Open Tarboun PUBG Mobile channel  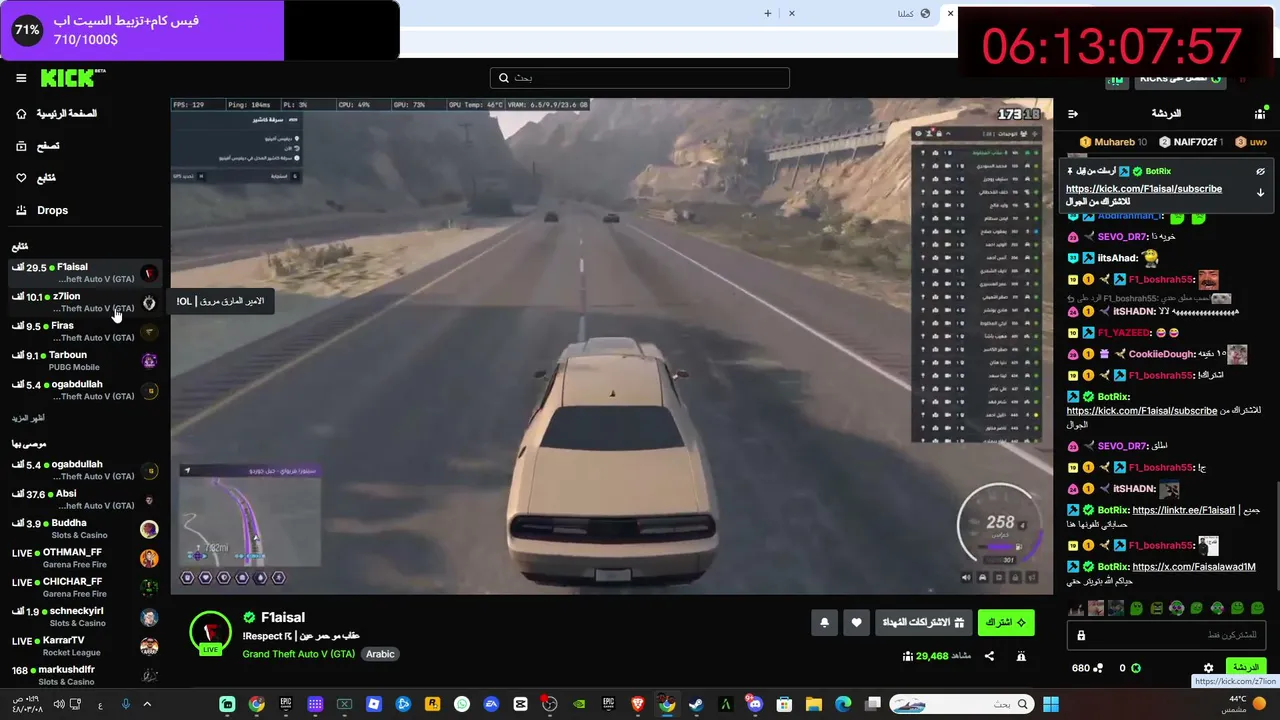(85, 360)
